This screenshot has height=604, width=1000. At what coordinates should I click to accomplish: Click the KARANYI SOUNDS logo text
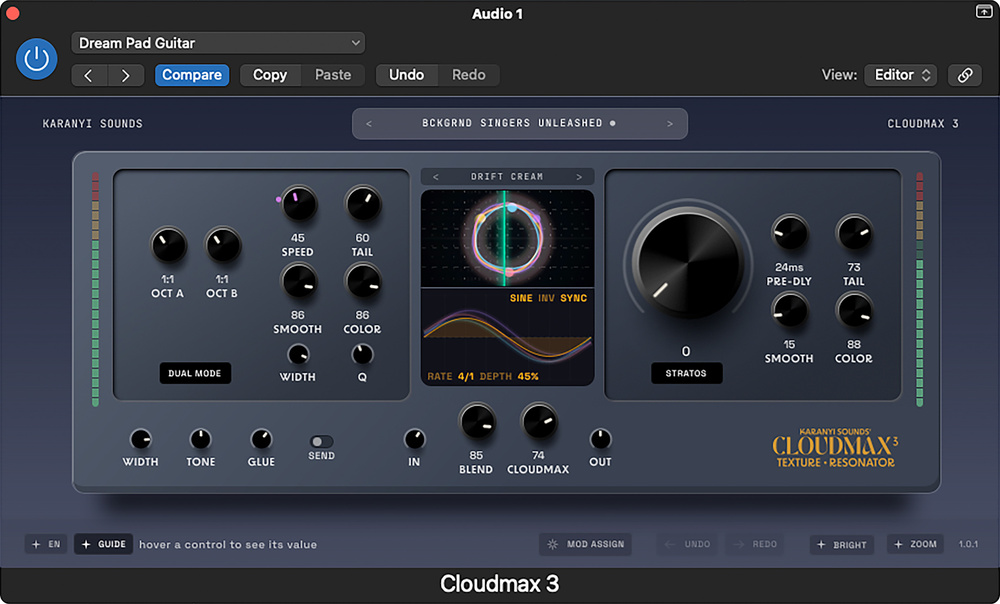pos(92,124)
